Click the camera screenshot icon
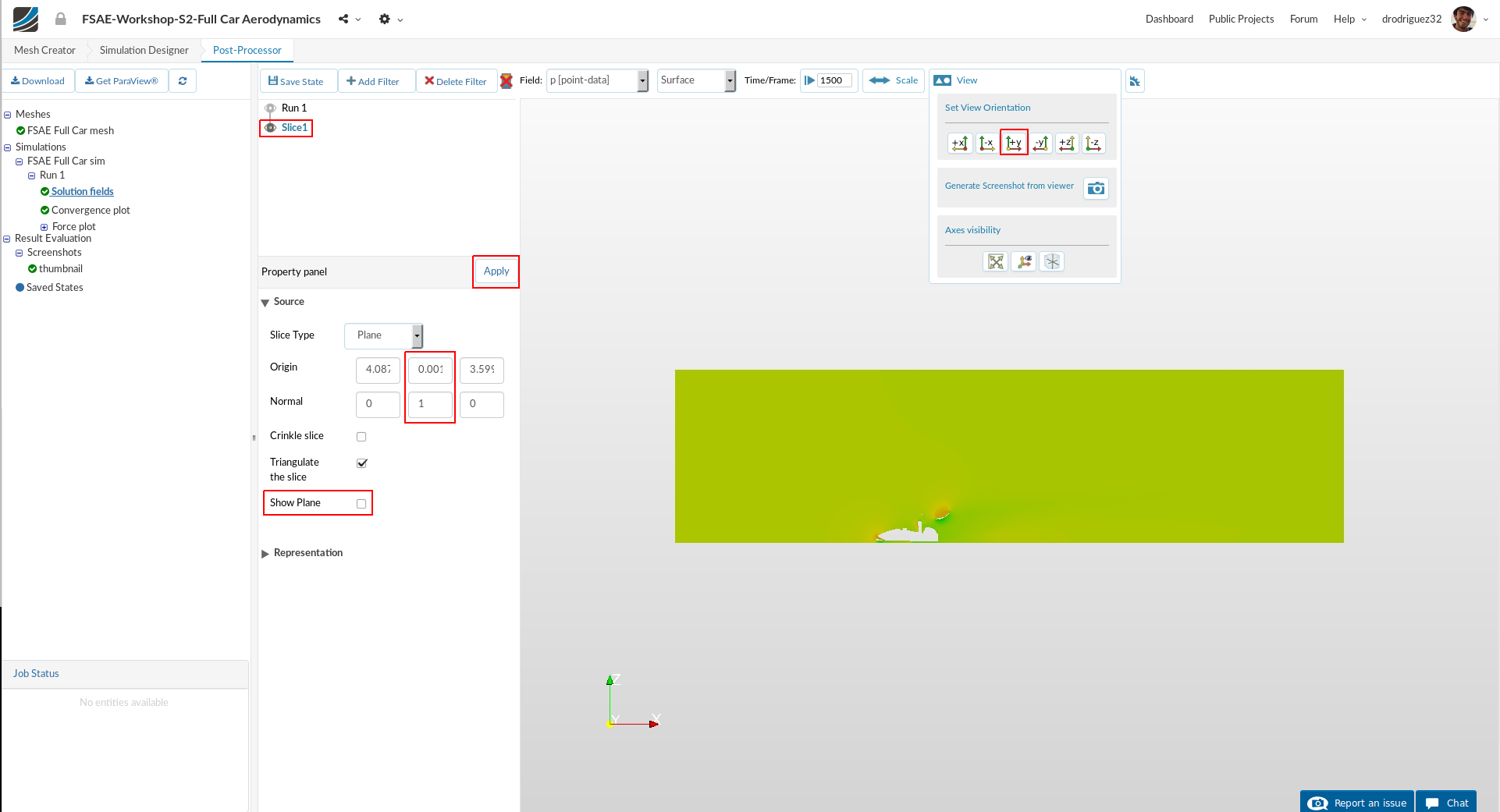Viewport: 1500px width, 812px height. pyautogui.click(x=1096, y=188)
